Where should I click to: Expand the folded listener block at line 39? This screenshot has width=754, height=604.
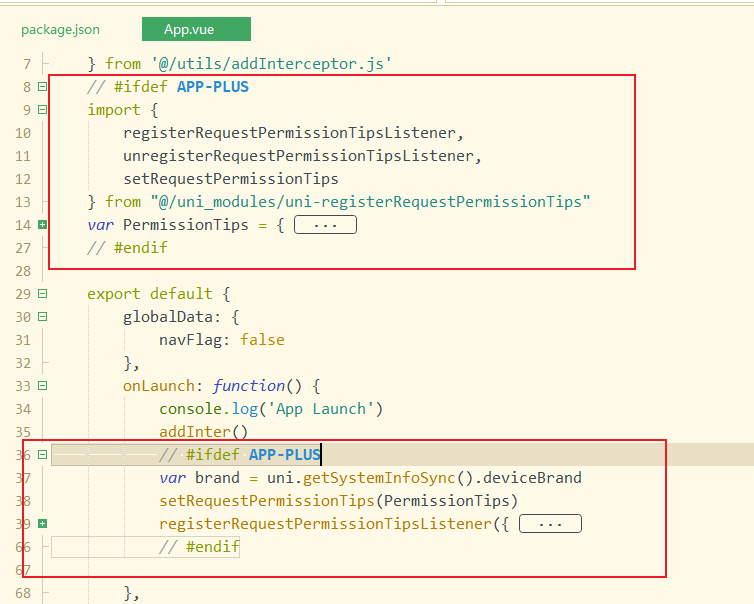[42, 524]
